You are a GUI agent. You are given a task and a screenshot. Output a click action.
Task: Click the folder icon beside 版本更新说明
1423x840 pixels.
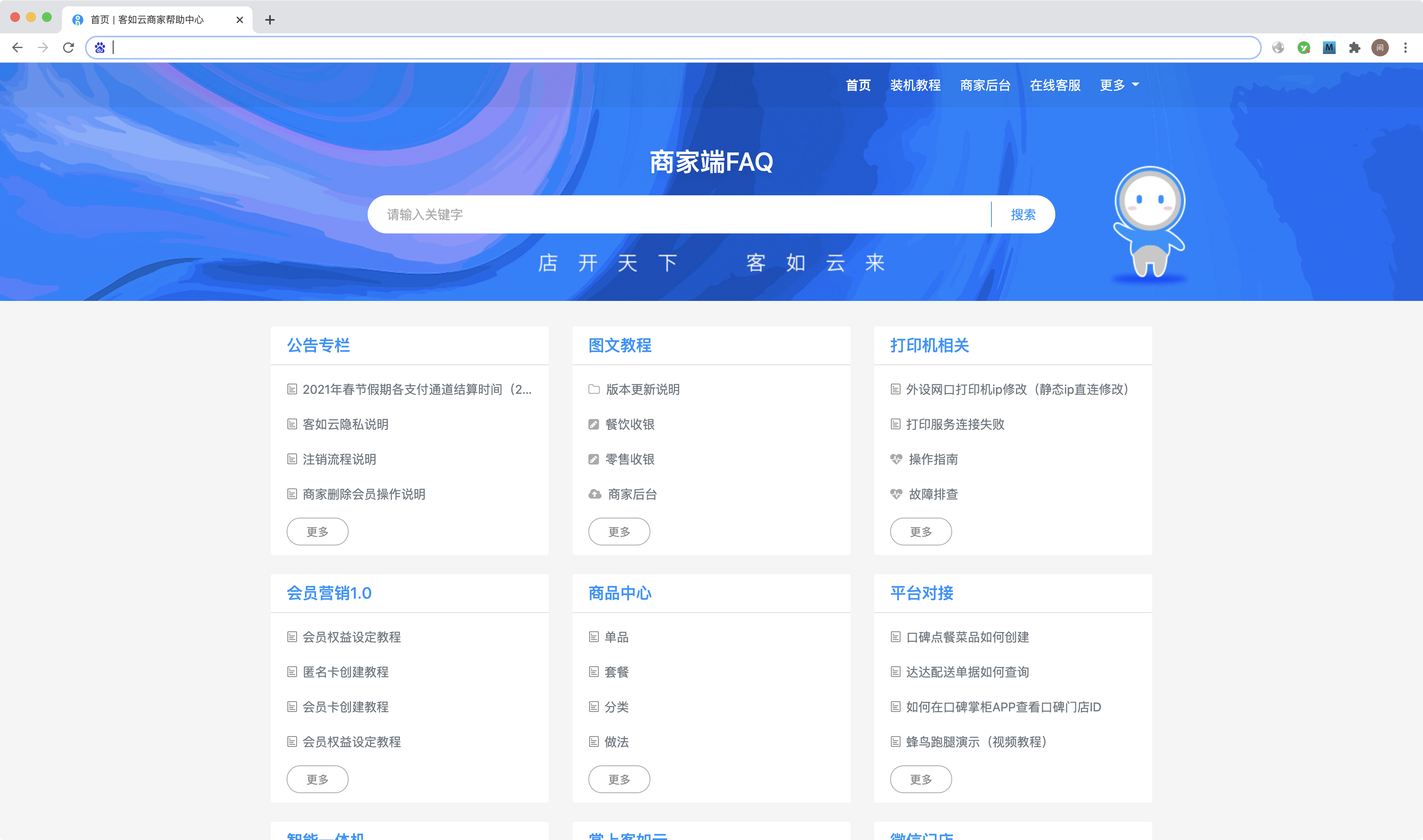(594, 389)
